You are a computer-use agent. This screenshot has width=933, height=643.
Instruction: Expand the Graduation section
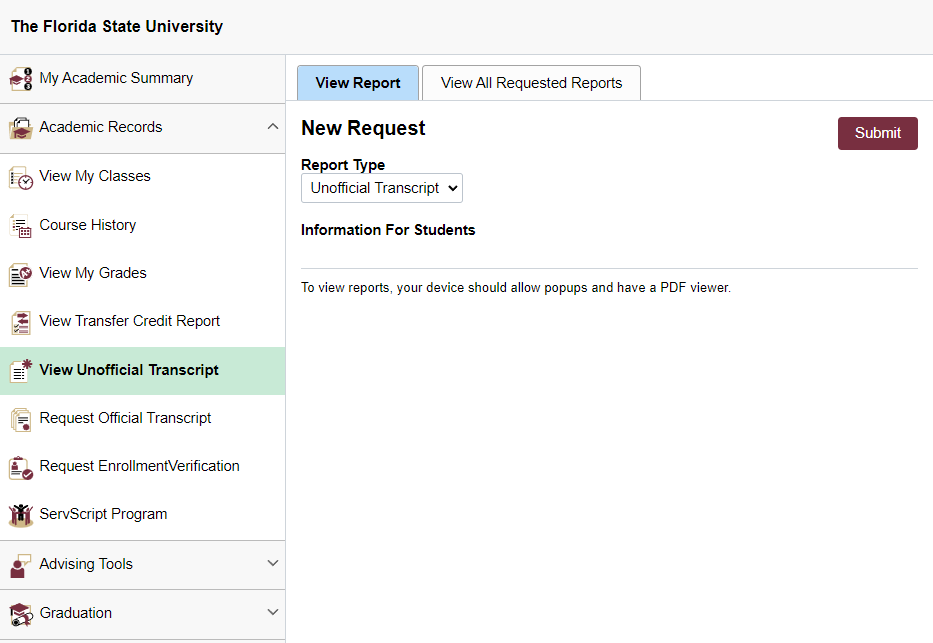273,613
